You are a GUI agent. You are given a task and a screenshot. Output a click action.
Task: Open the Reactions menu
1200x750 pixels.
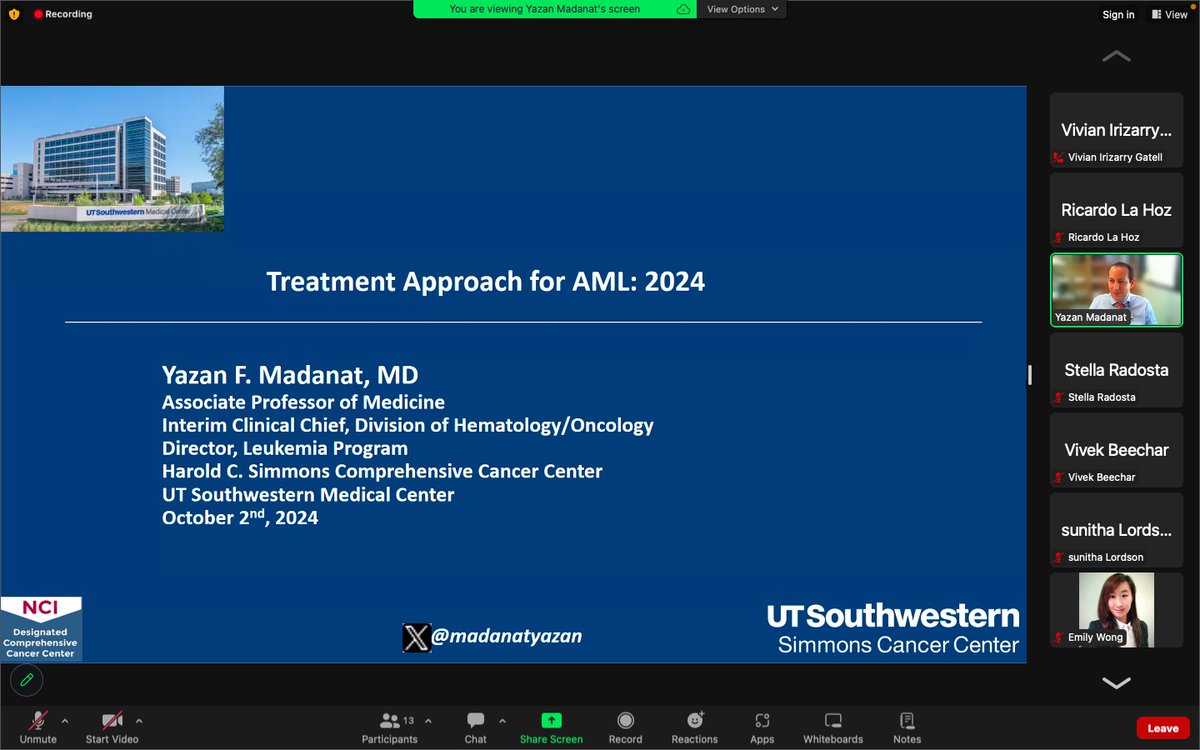[695, 727]
